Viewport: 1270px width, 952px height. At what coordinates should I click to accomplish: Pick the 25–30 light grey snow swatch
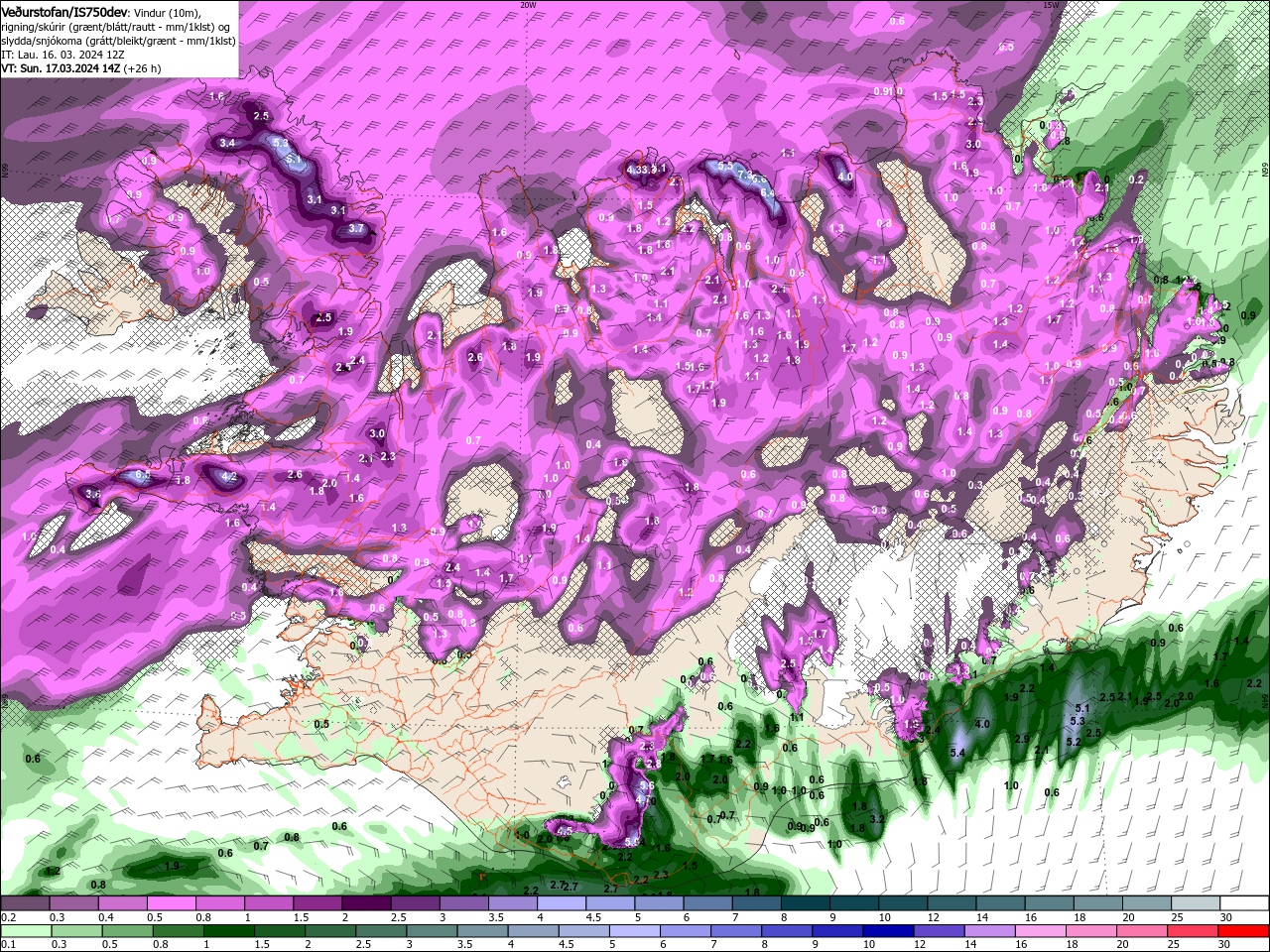click(x=1195, y=903)
